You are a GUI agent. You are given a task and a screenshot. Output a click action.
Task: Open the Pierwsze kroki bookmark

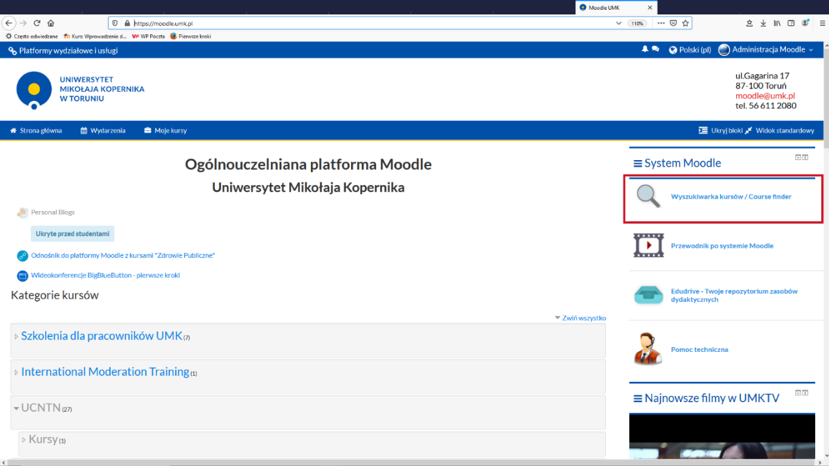click(x=190, y=36)
